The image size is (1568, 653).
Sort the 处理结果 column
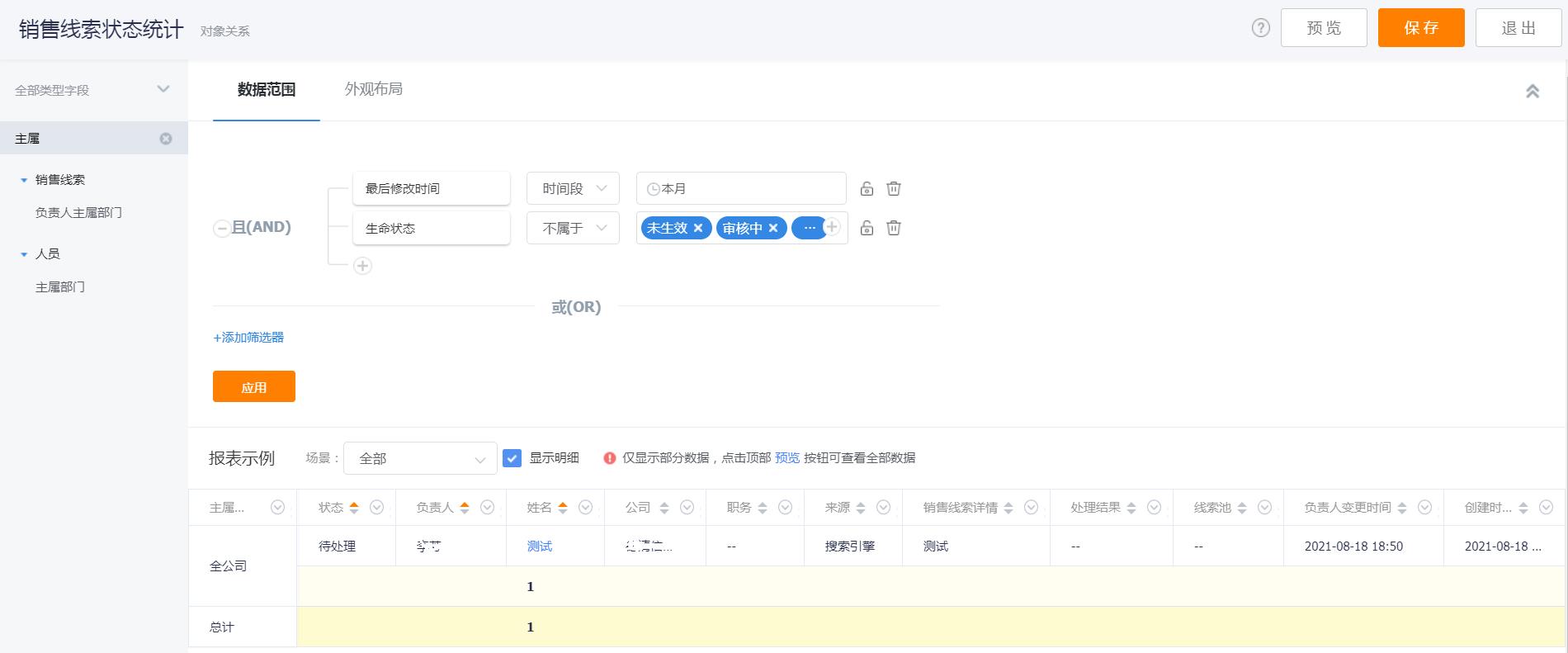(x=1131, y=508)
